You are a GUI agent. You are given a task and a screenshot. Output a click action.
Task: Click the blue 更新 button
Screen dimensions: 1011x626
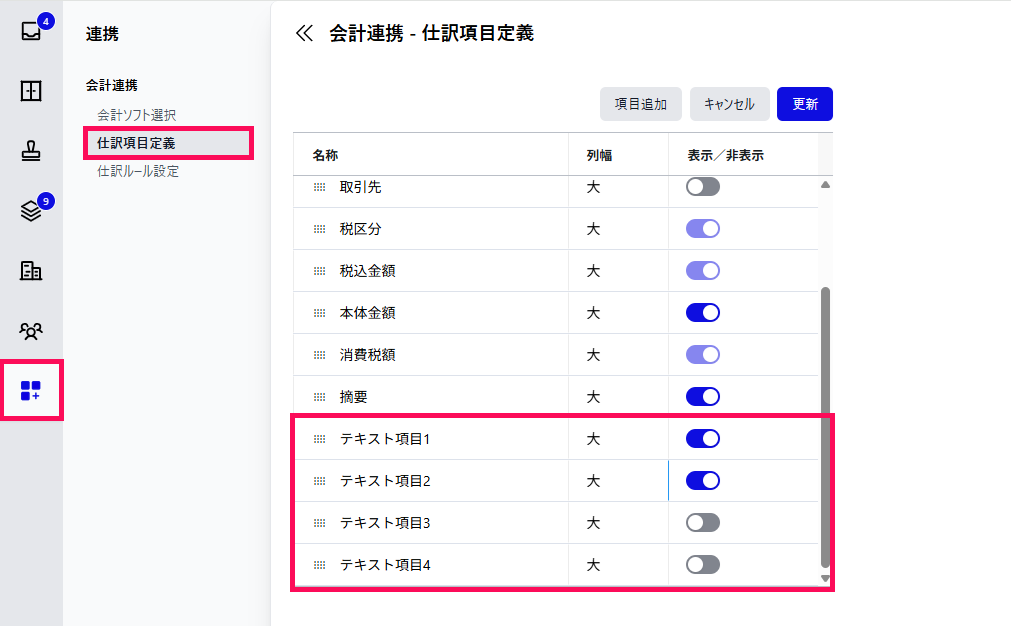point(805,104)
